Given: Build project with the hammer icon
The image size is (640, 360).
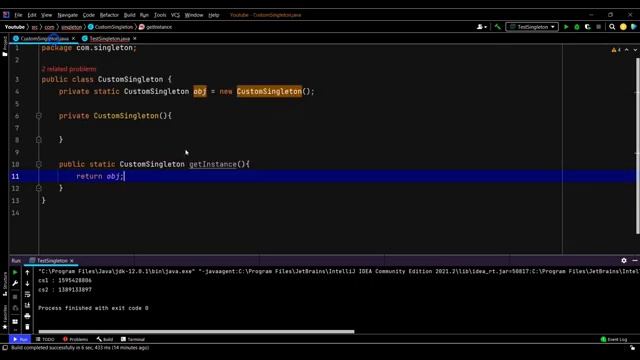Looking at the screenshot, I should pos(498,27).
